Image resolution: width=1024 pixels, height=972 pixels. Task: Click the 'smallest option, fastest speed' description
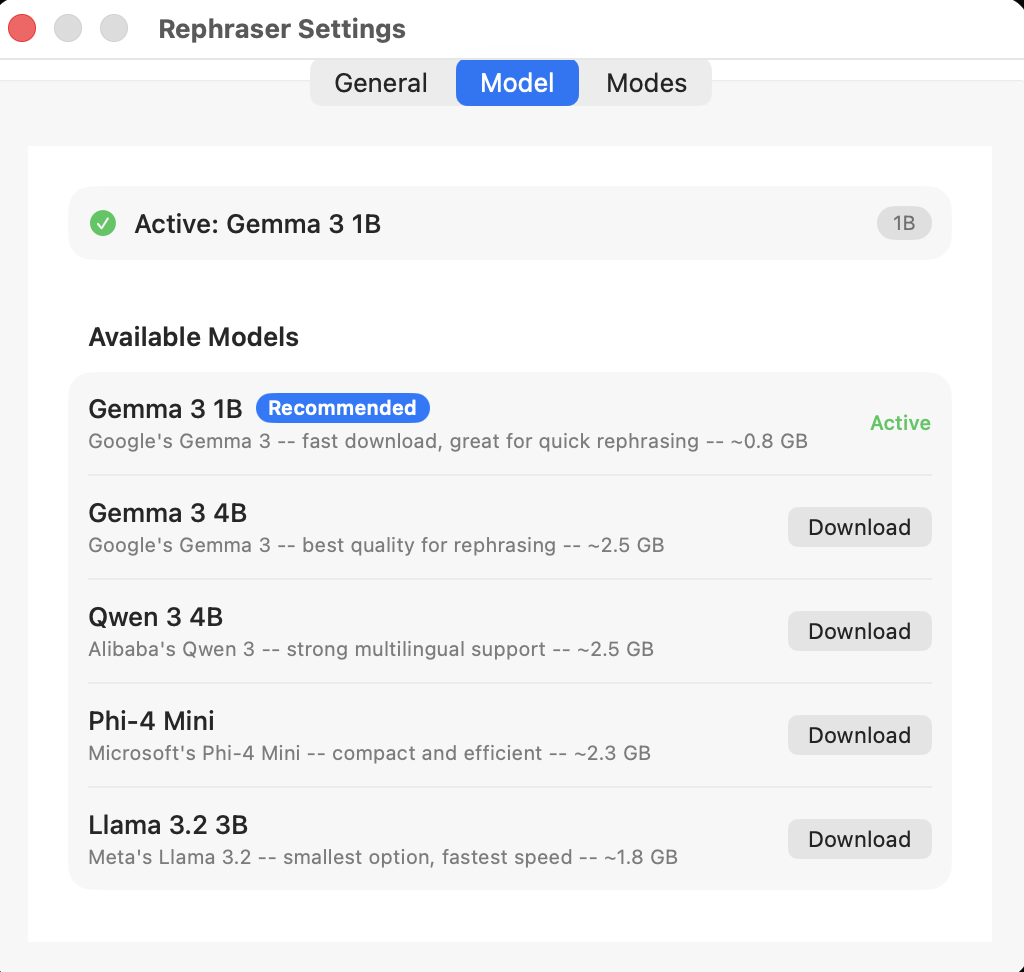(x=383, y=857)
